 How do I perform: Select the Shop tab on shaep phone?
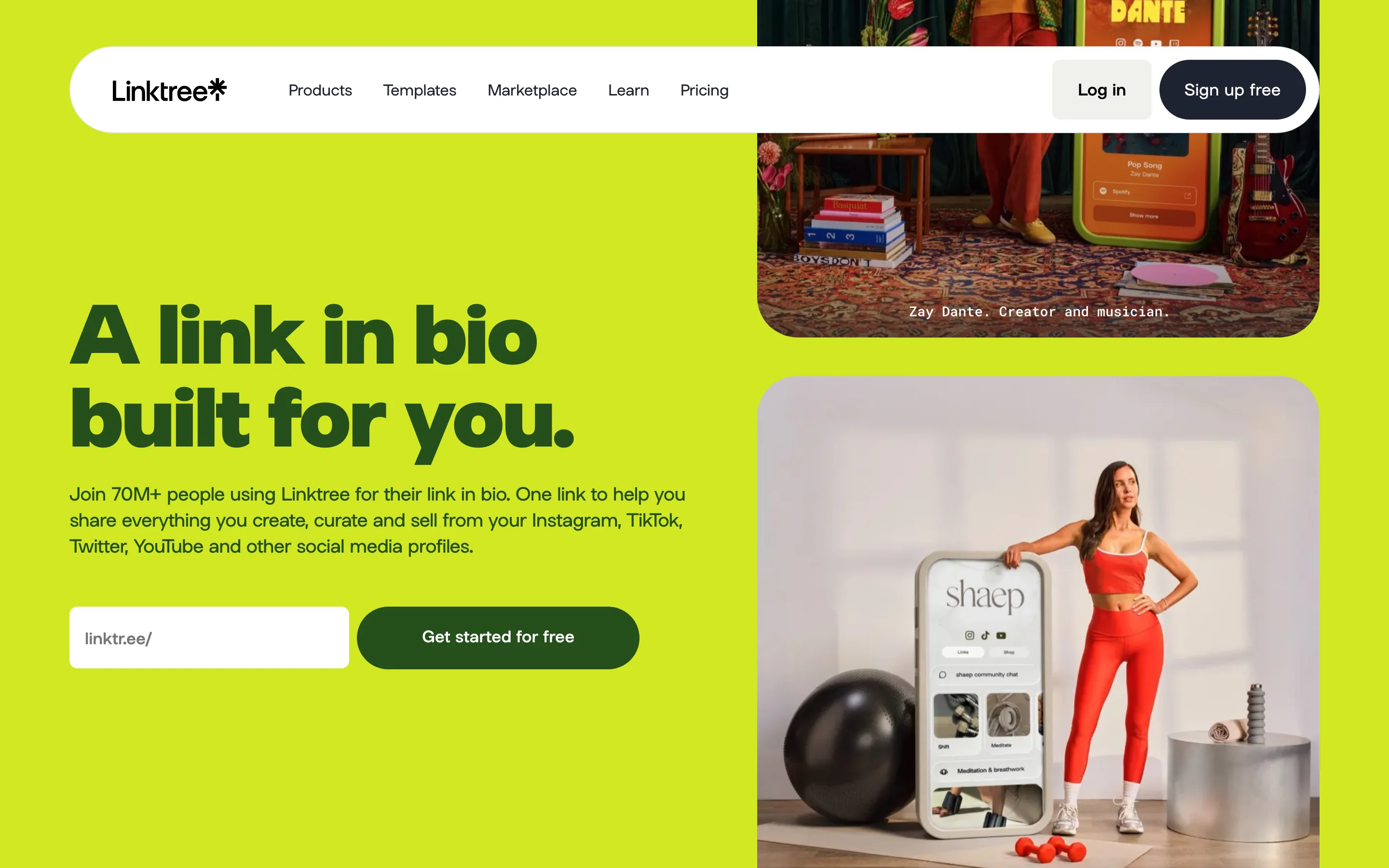tap(1008, 652)
